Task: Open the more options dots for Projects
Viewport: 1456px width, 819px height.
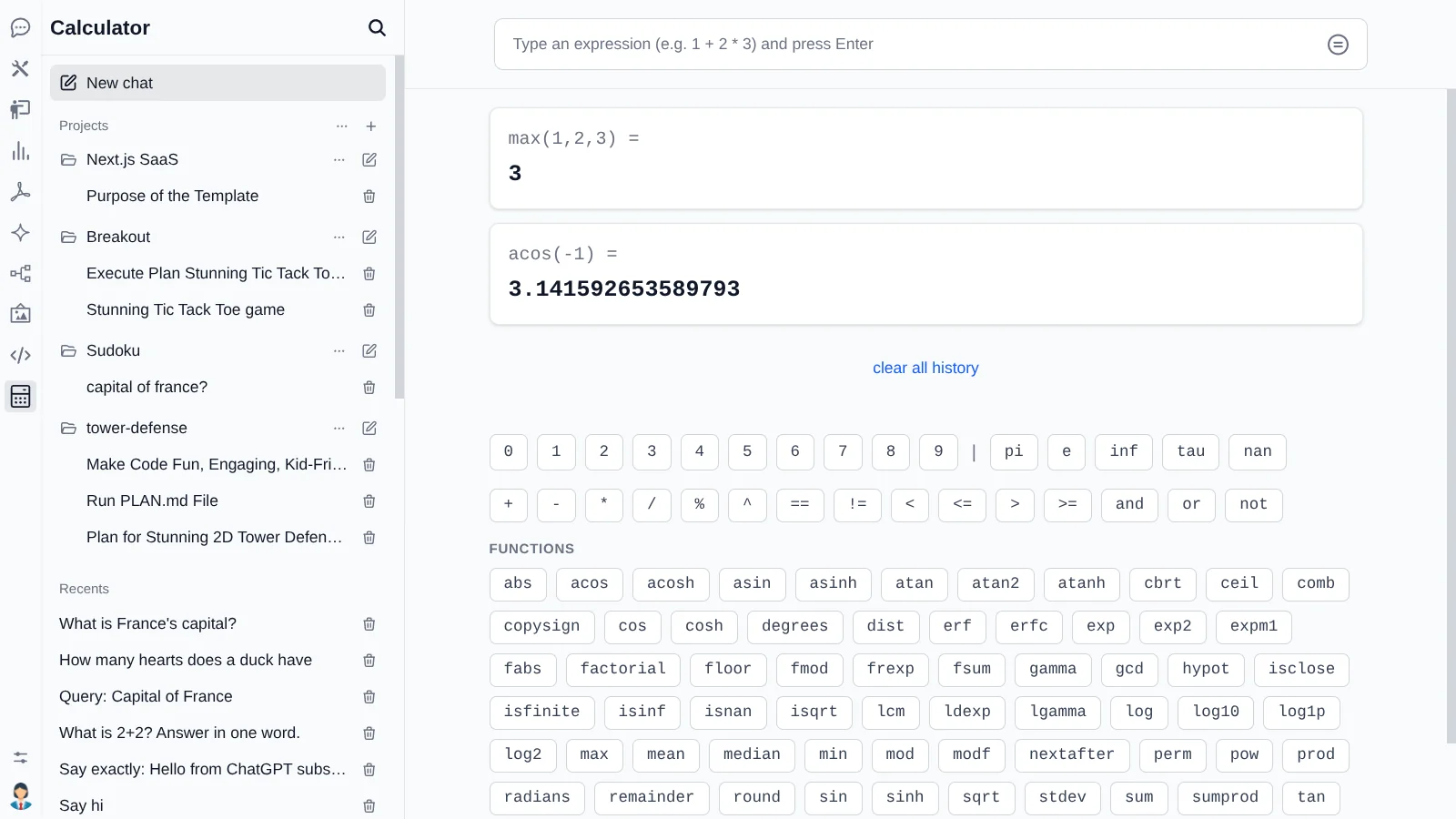Action: tap(342, 126)
